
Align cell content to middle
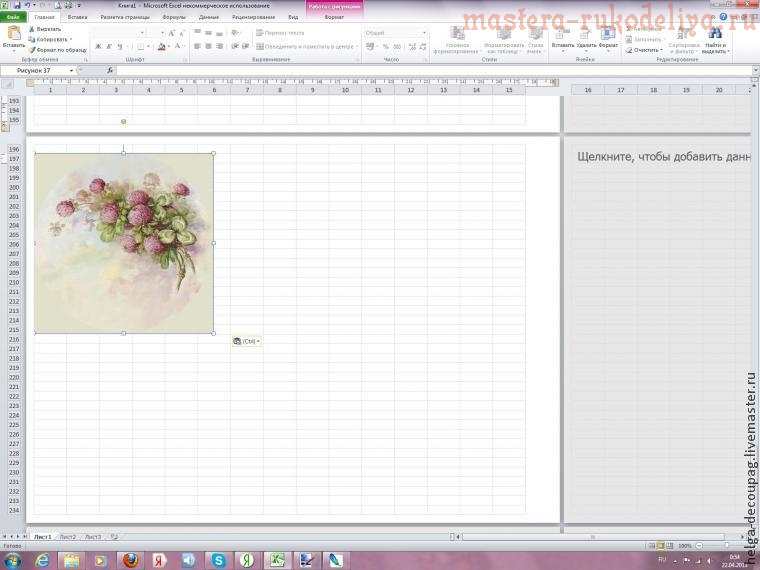208,33
